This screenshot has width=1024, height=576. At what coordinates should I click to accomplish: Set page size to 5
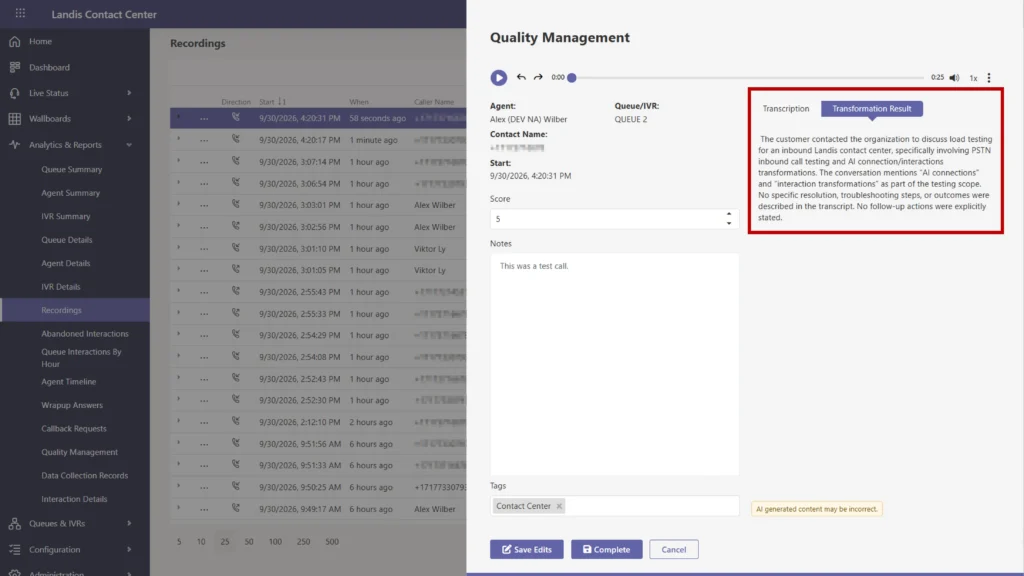179,541
